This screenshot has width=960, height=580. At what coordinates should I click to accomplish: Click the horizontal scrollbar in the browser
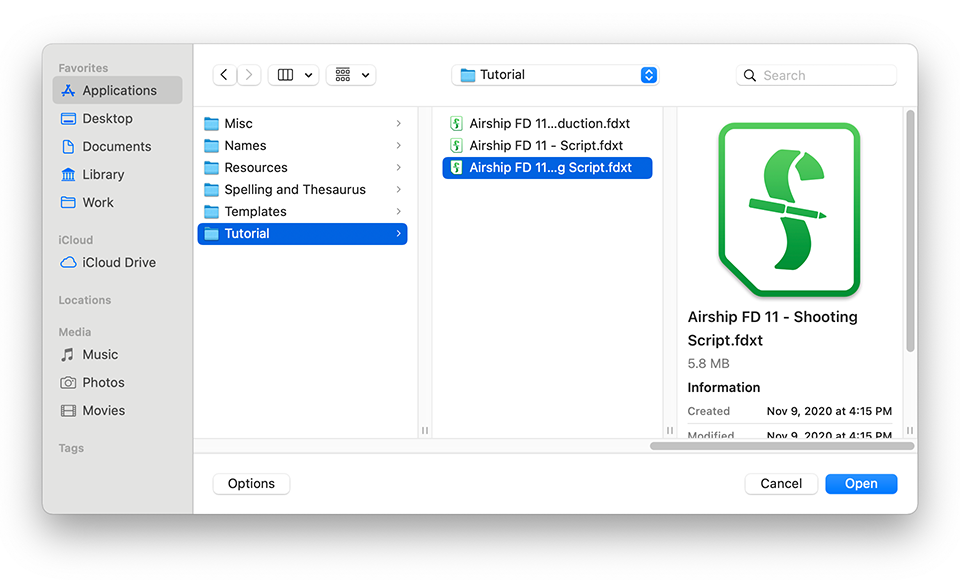781,446
